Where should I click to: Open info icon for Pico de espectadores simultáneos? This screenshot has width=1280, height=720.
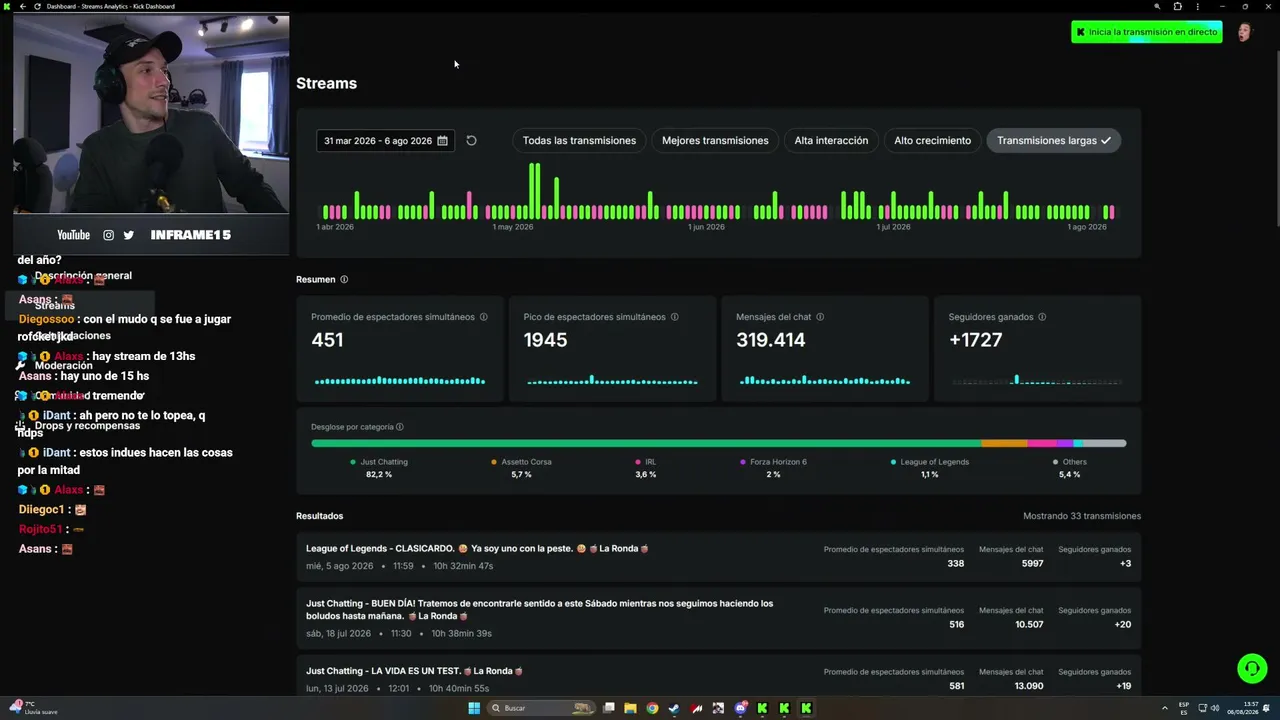(674, 317)
